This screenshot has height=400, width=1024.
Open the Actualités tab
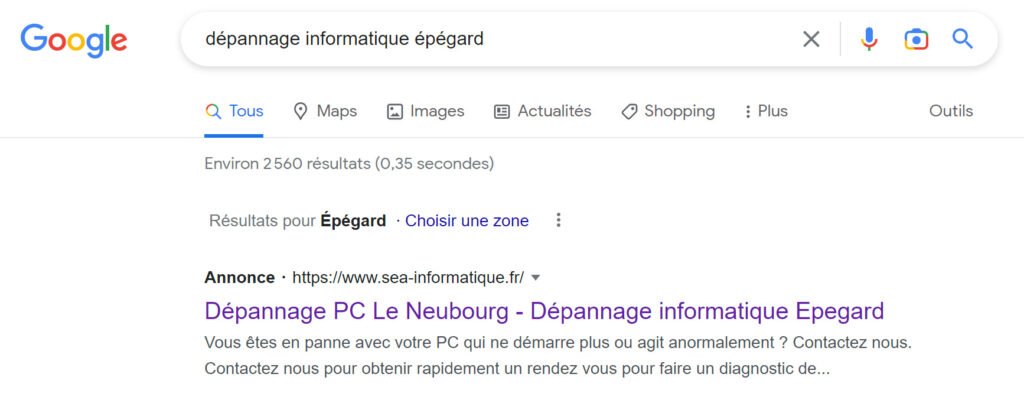543,111
